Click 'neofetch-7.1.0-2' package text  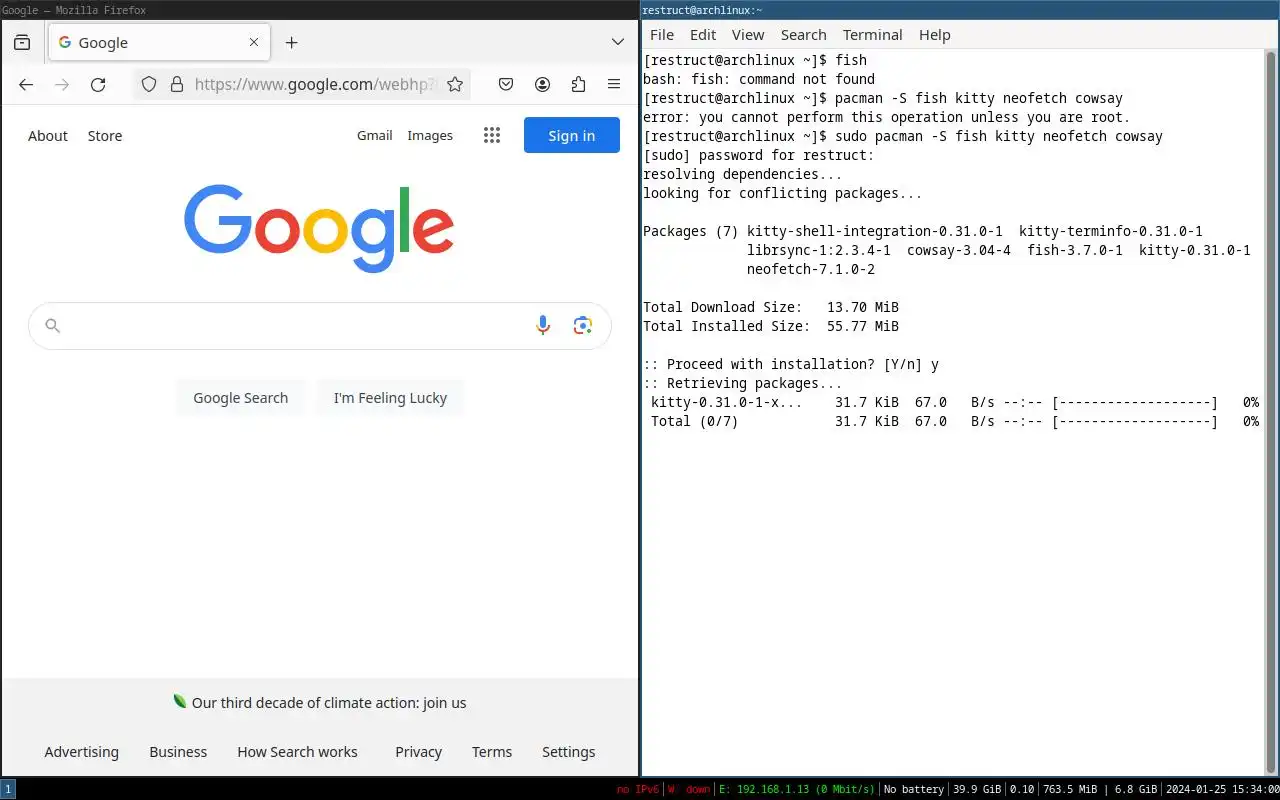[x=811, y=269]
